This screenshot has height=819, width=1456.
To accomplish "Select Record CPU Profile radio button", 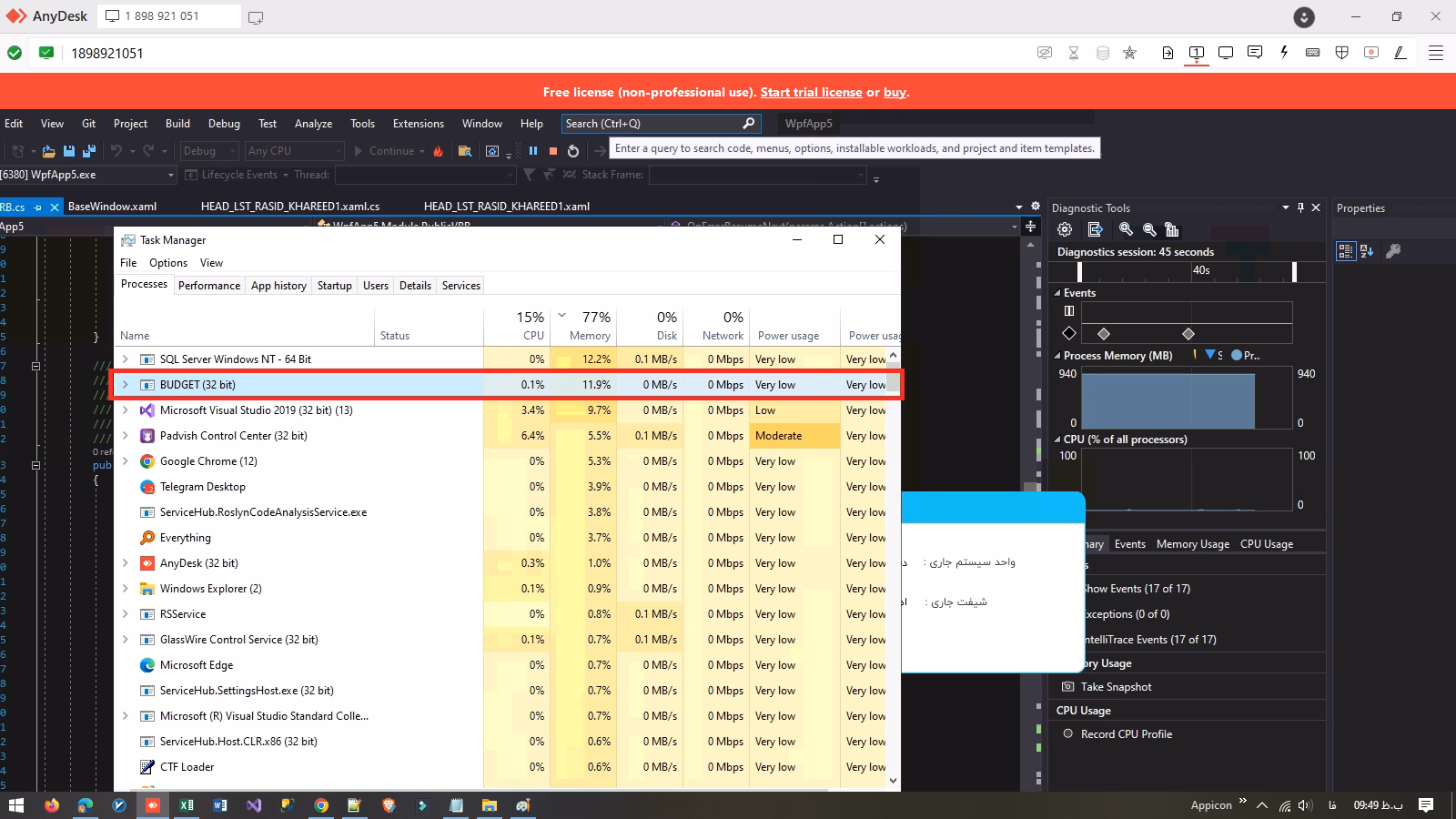I will (1068, 734).
